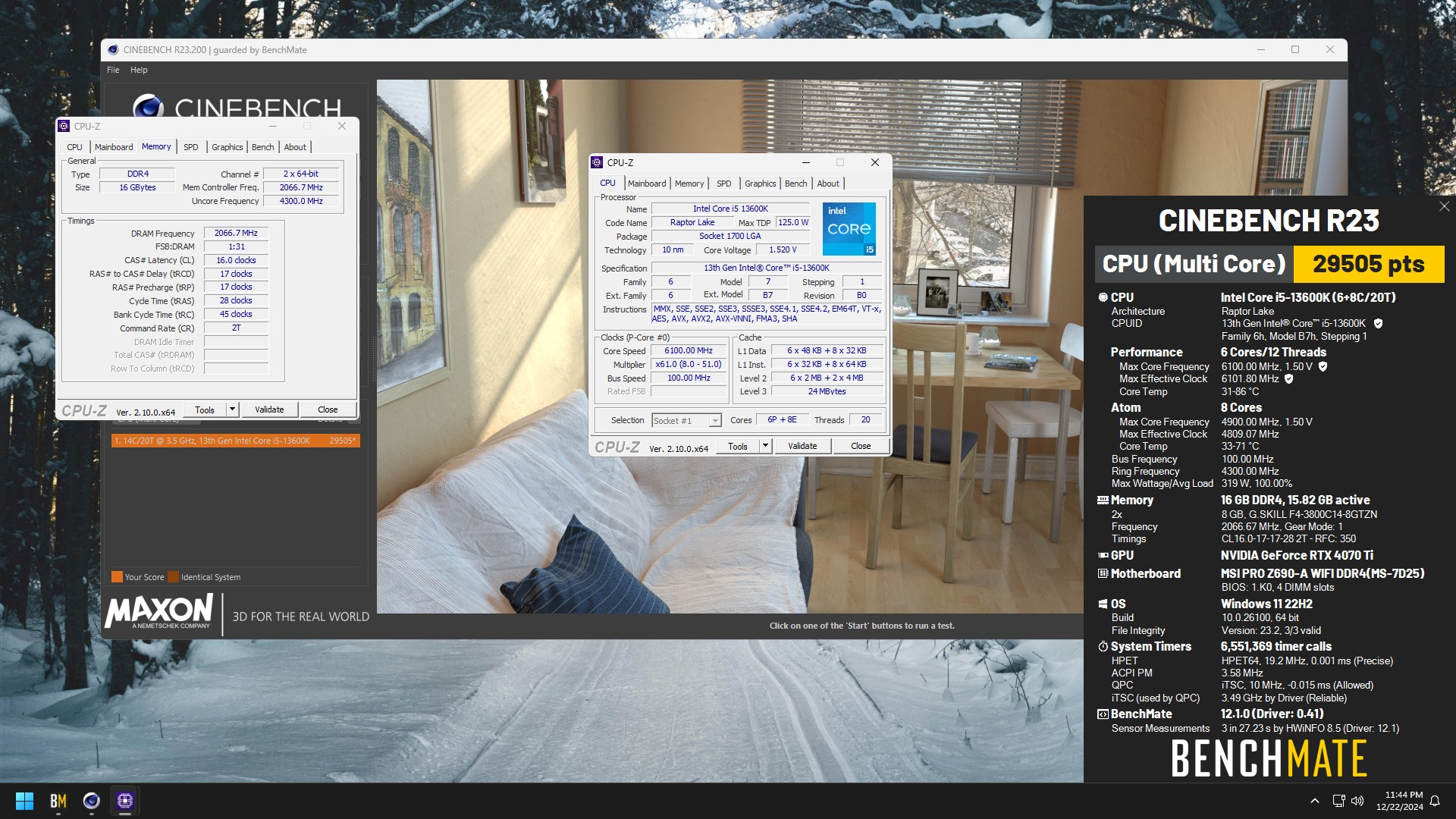Open About tab in memory CPU-Z window
The width and height of the screenshot is (1456, 819).
(x=295, y=147)
